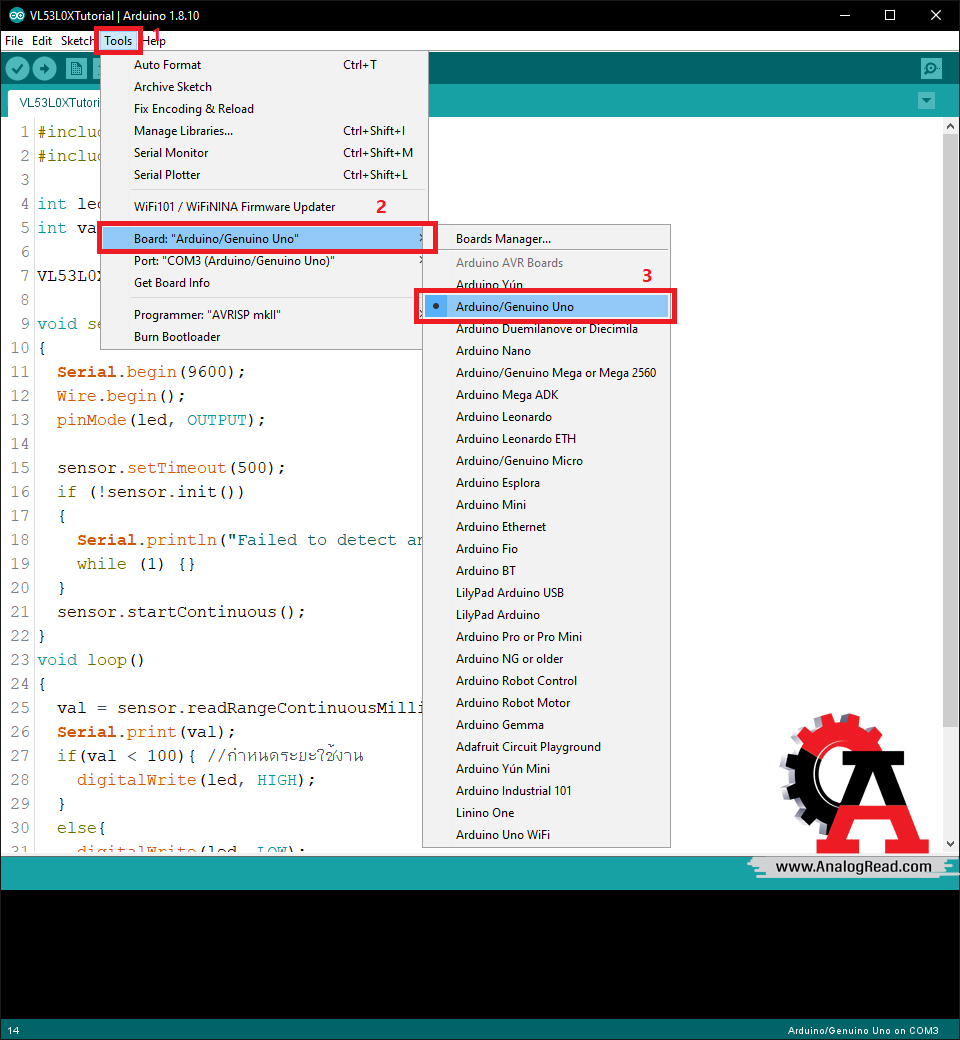Select LilyPad Arduino board

546,614
